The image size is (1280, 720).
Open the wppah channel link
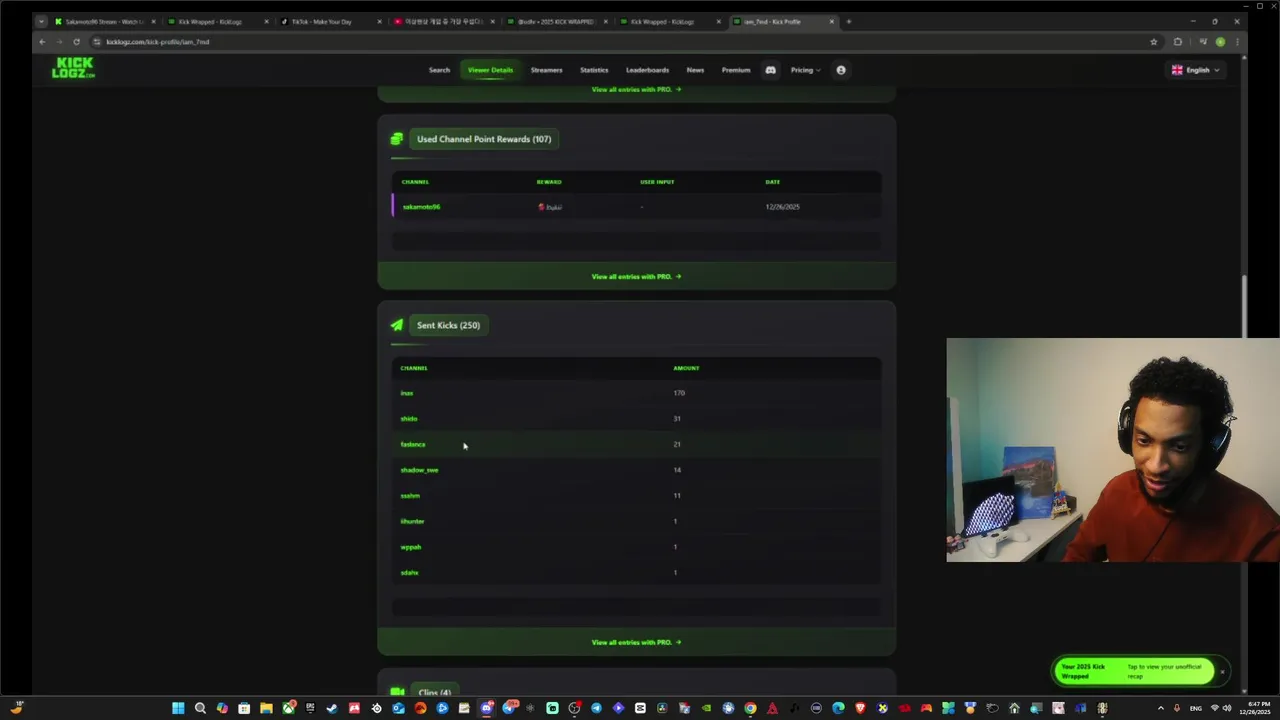pos(411,547)
